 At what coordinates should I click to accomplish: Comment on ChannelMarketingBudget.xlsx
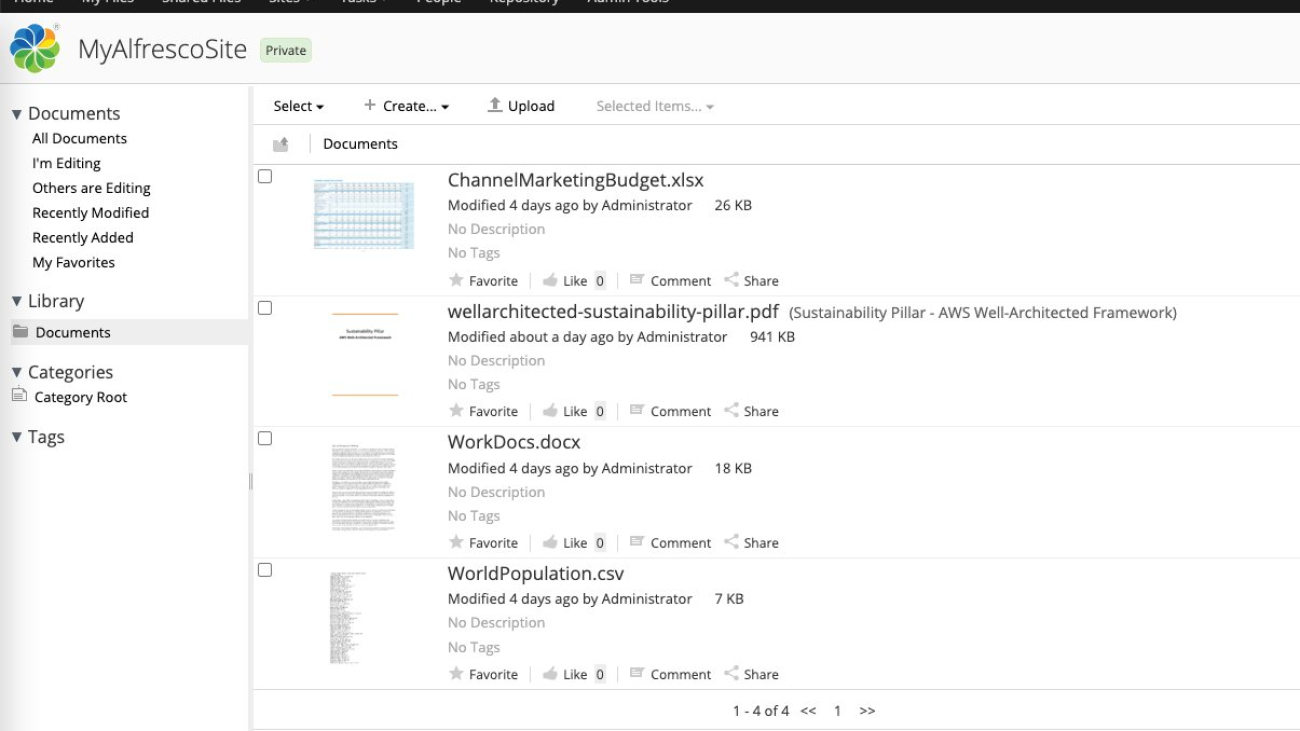[x=670, y=281]
